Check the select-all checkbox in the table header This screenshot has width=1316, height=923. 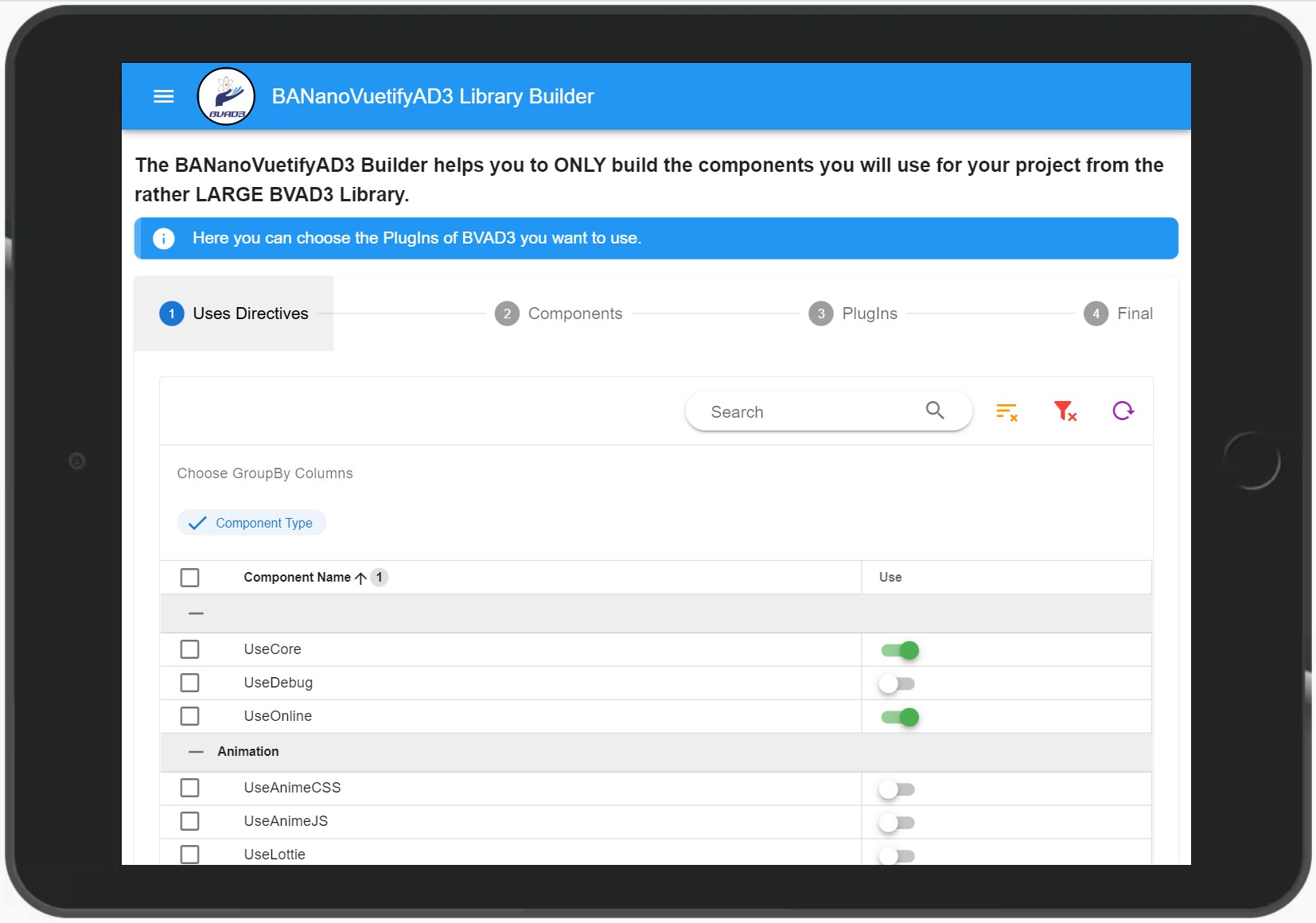coord(190,577)
